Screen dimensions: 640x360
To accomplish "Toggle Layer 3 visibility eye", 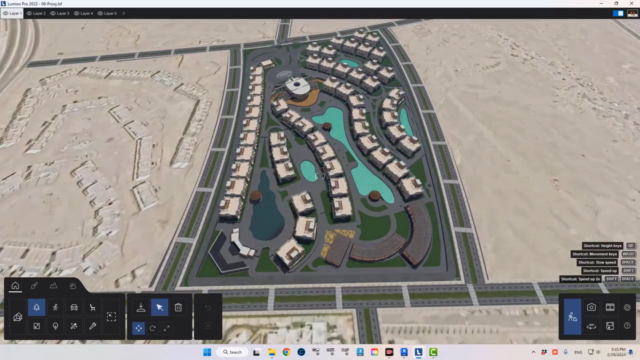I will tap(53, 13).
